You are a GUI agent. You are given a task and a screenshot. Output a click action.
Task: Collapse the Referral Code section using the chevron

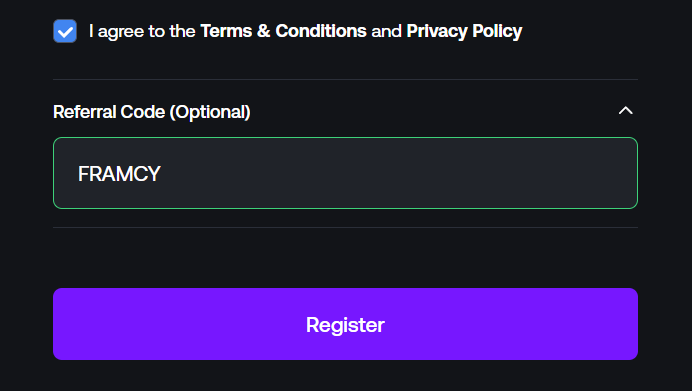click(625, 110)
